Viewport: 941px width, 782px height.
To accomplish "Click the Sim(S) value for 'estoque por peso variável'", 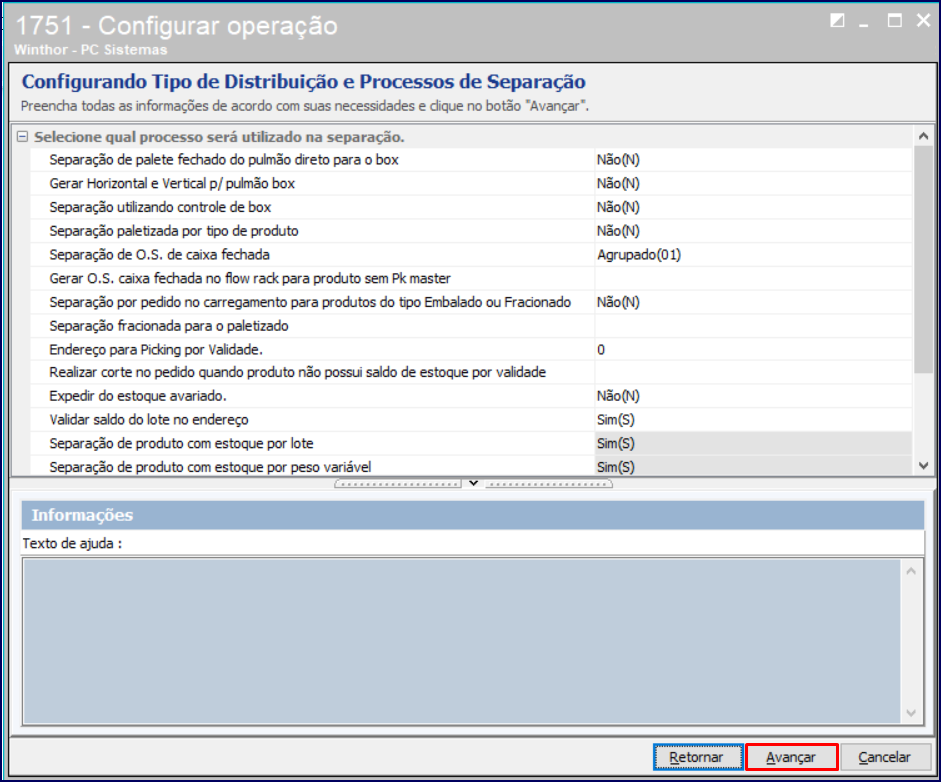I will click(753, 466).
